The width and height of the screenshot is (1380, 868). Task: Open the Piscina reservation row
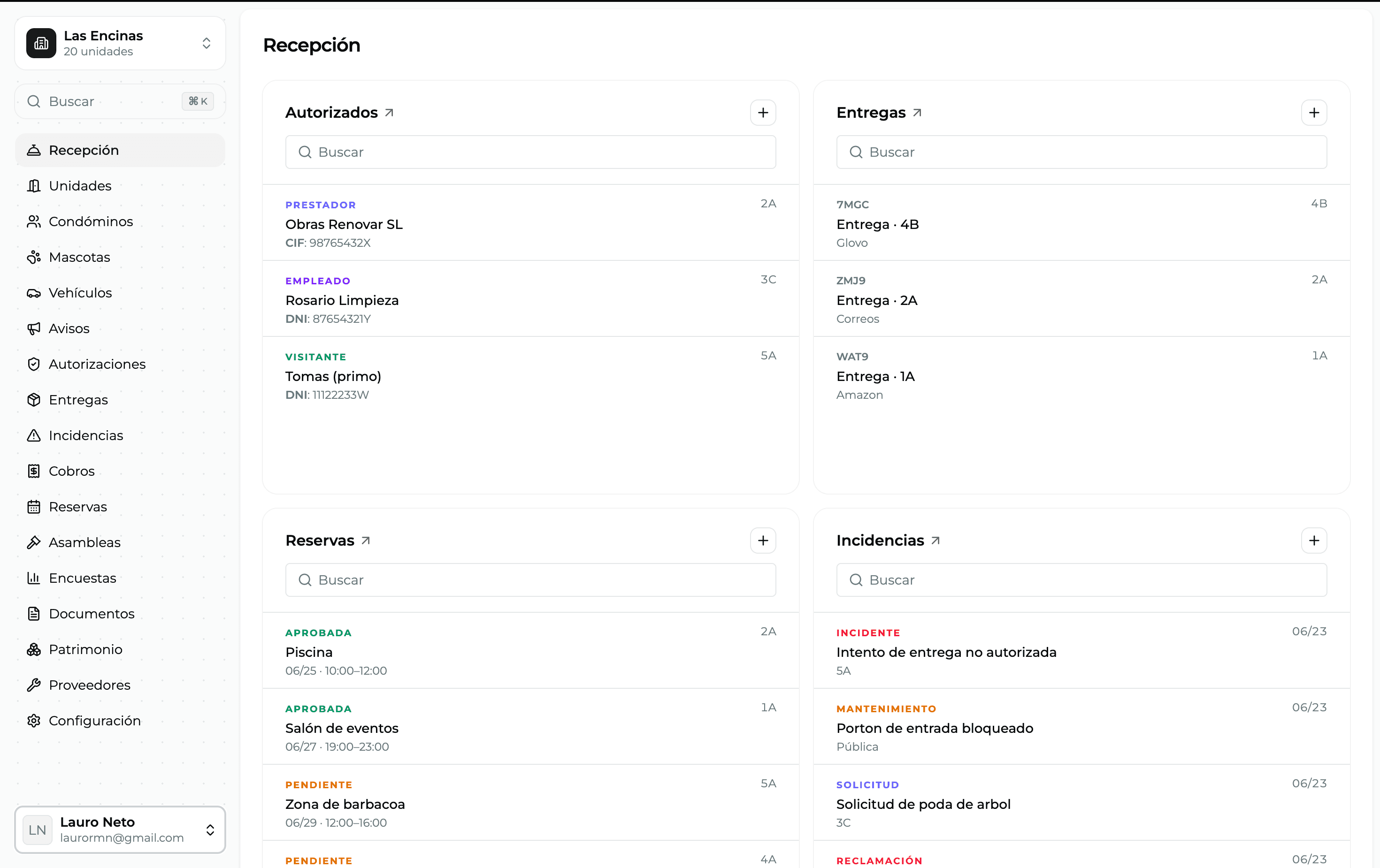point(531,651)
